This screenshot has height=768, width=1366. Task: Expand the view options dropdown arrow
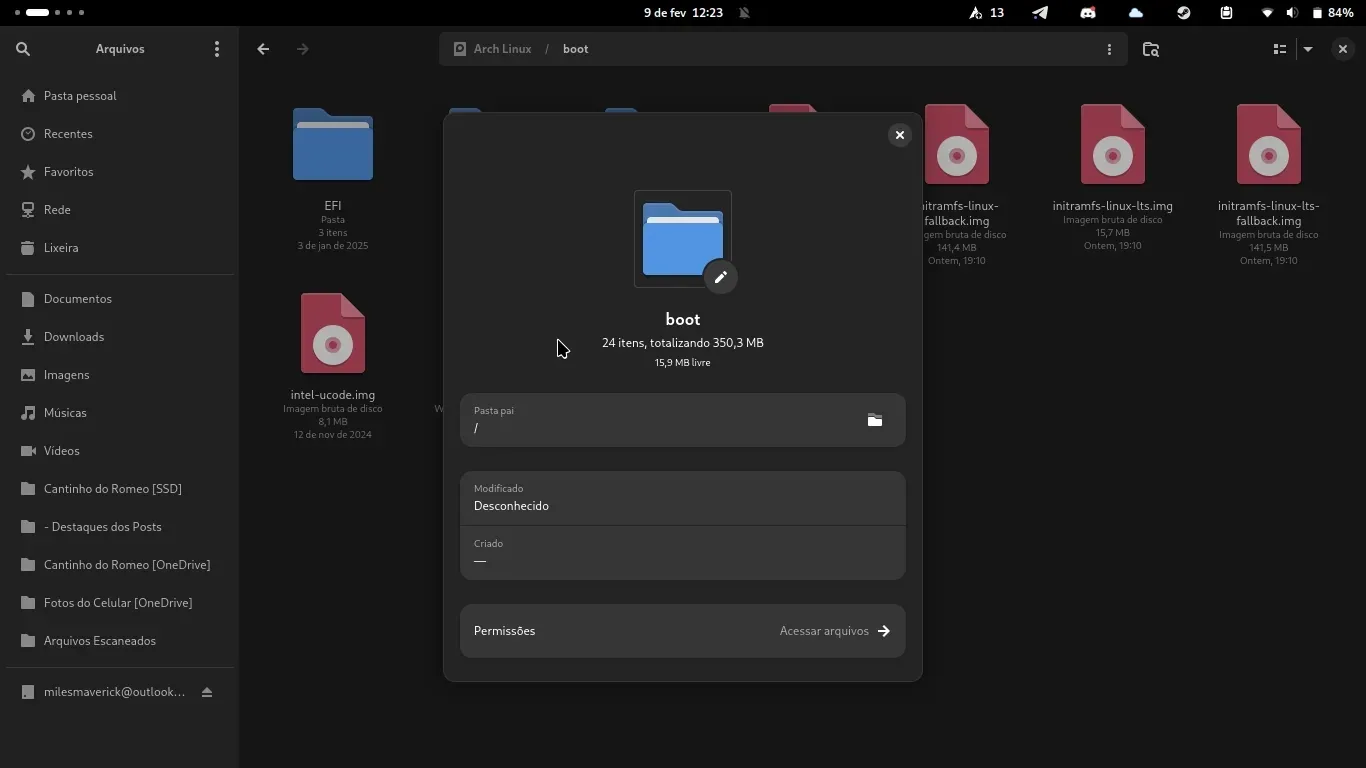(1308, 49)
